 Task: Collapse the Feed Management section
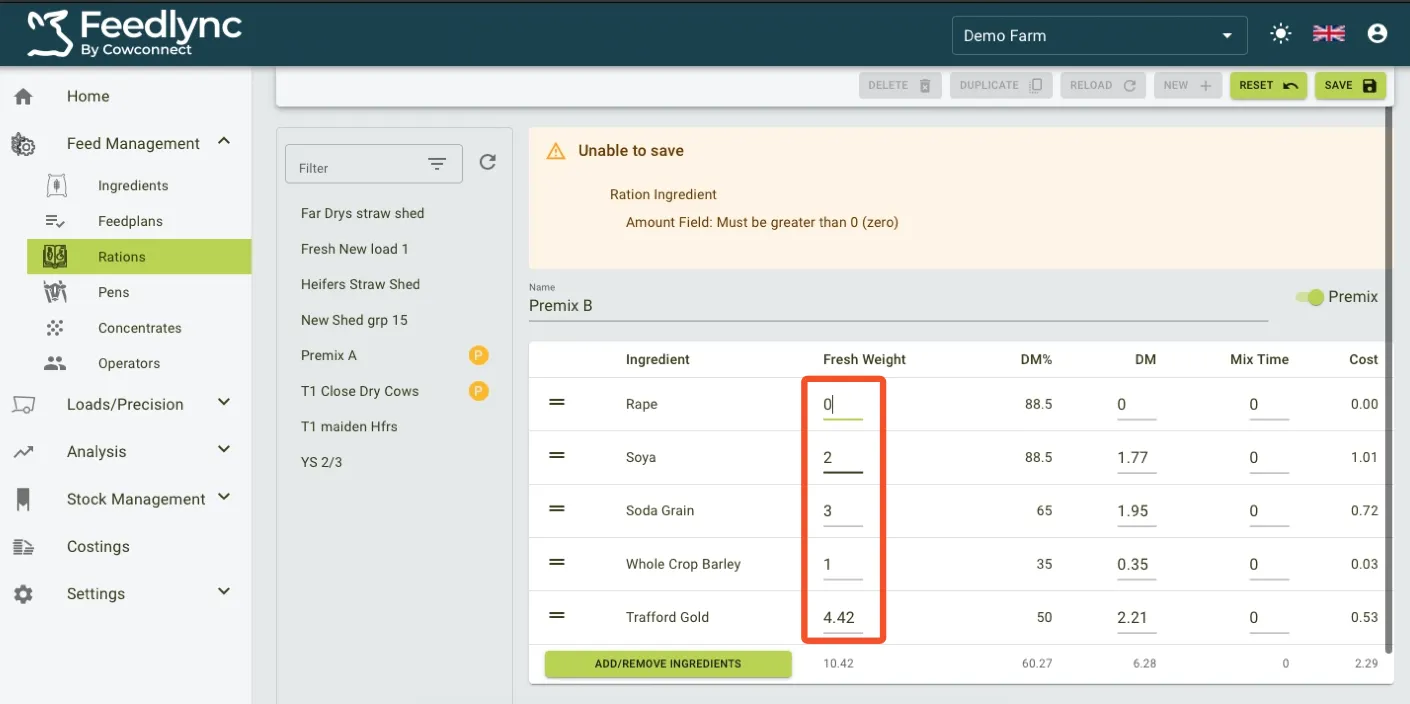point(224,142)
